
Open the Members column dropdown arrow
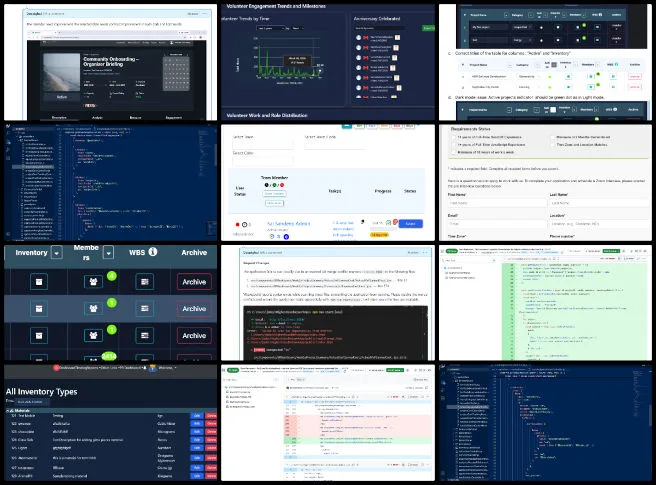pyautogui.click(x=108, y=252)
